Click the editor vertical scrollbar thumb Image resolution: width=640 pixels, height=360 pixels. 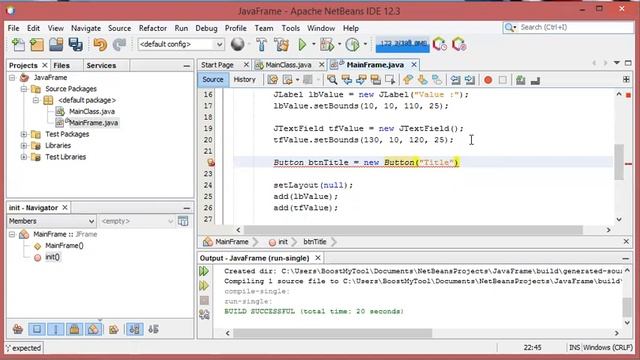pyautogui.click(x=619, y=162)
